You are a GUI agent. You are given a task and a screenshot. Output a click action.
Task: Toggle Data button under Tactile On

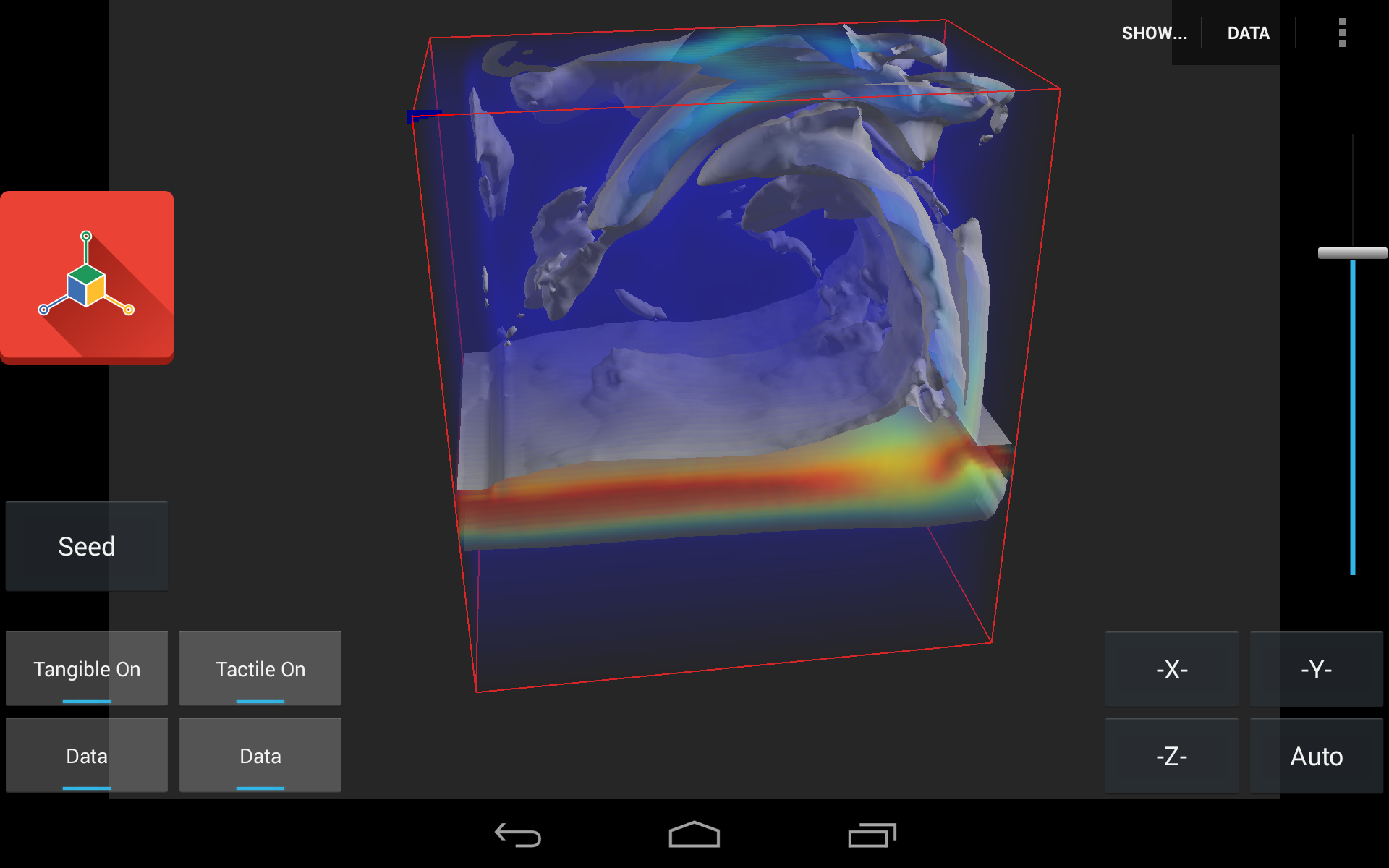coord(260,755)
